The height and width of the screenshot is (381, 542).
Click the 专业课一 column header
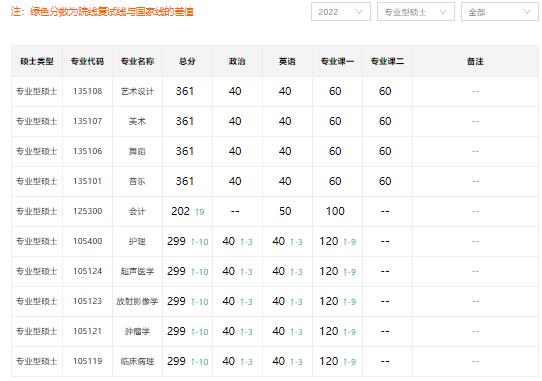337,62
